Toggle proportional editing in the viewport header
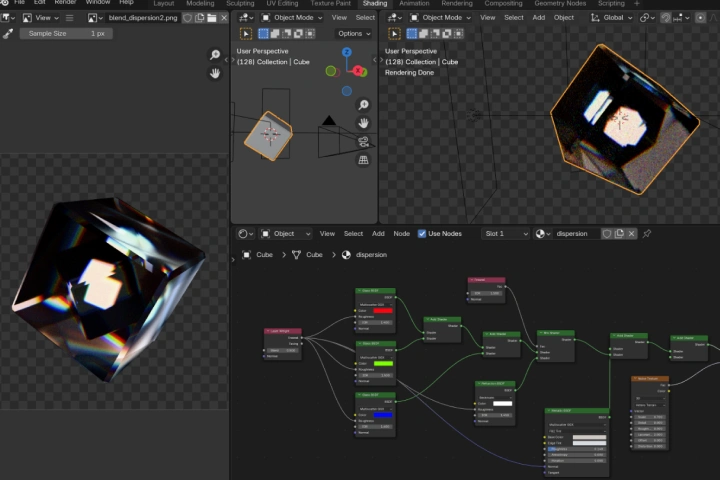Image resolution: width=720 pixels, height=480 pixels. coord(700,18)
